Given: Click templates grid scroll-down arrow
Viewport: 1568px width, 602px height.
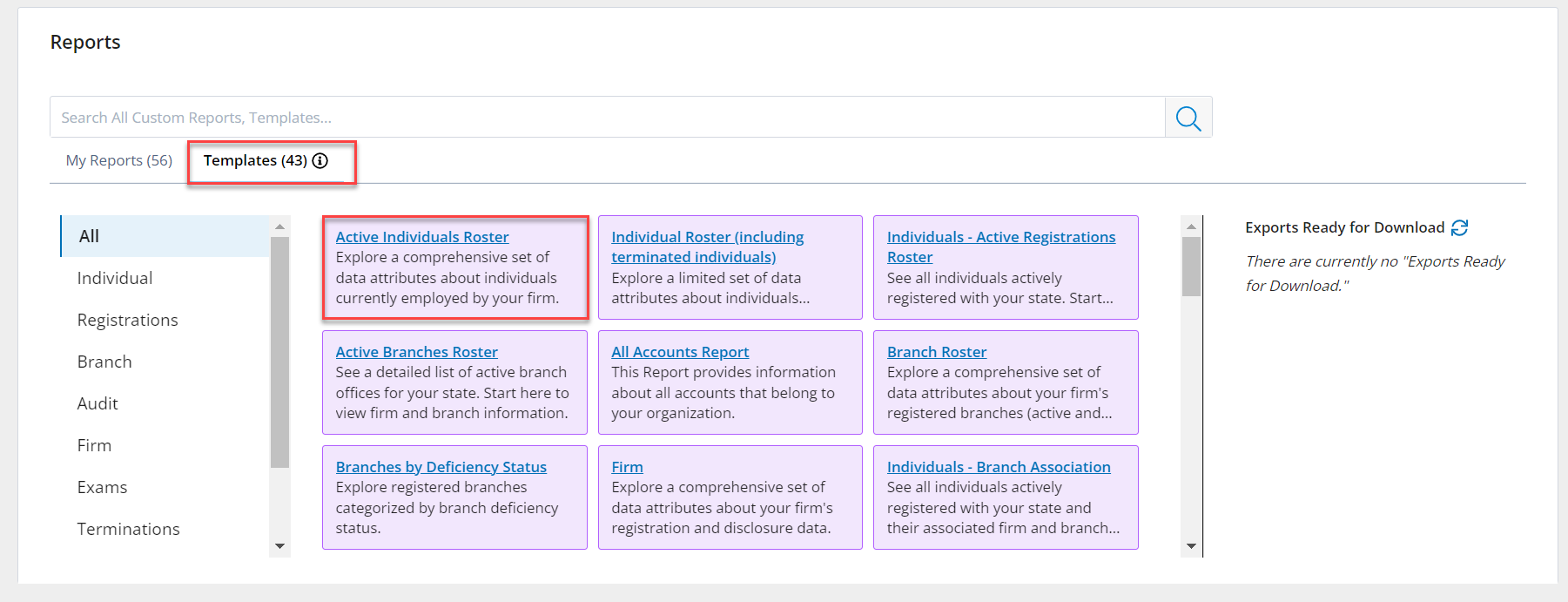Looking at the screenshot, I should (1191, 546).
